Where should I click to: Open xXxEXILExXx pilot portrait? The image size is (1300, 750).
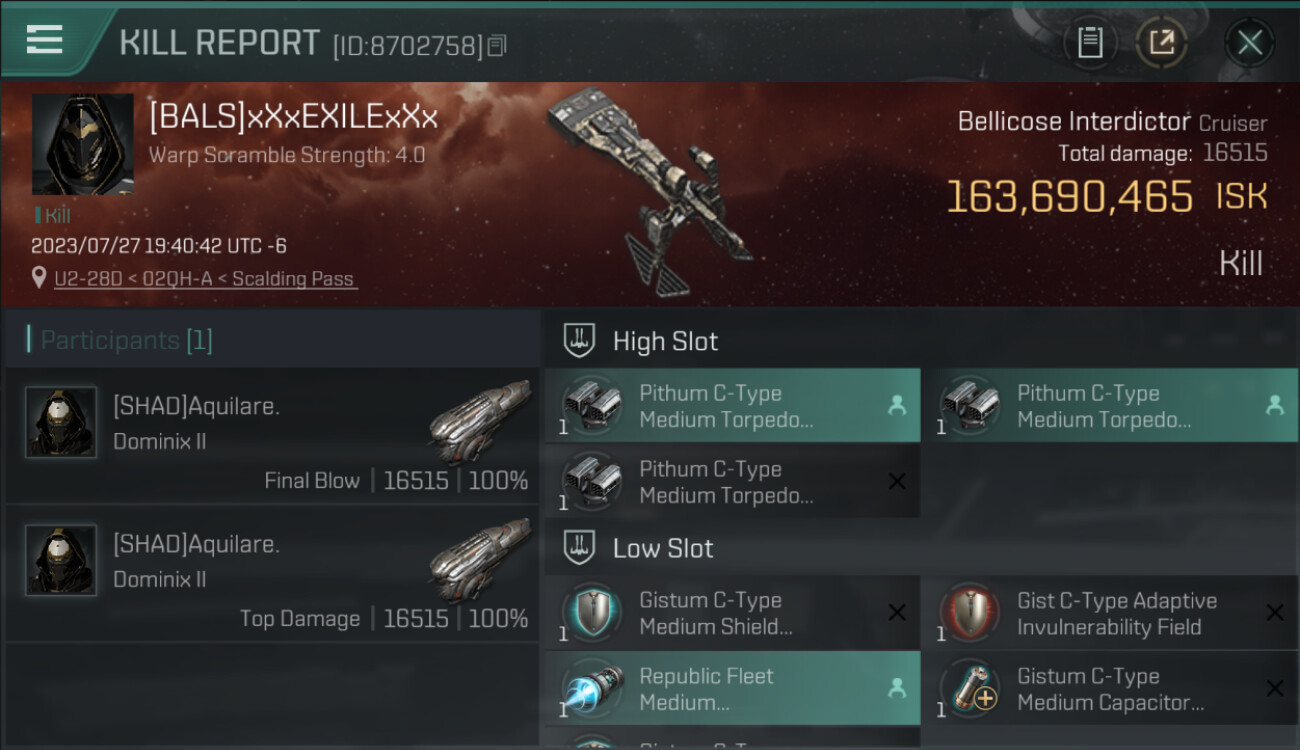(x=82, y=144)
